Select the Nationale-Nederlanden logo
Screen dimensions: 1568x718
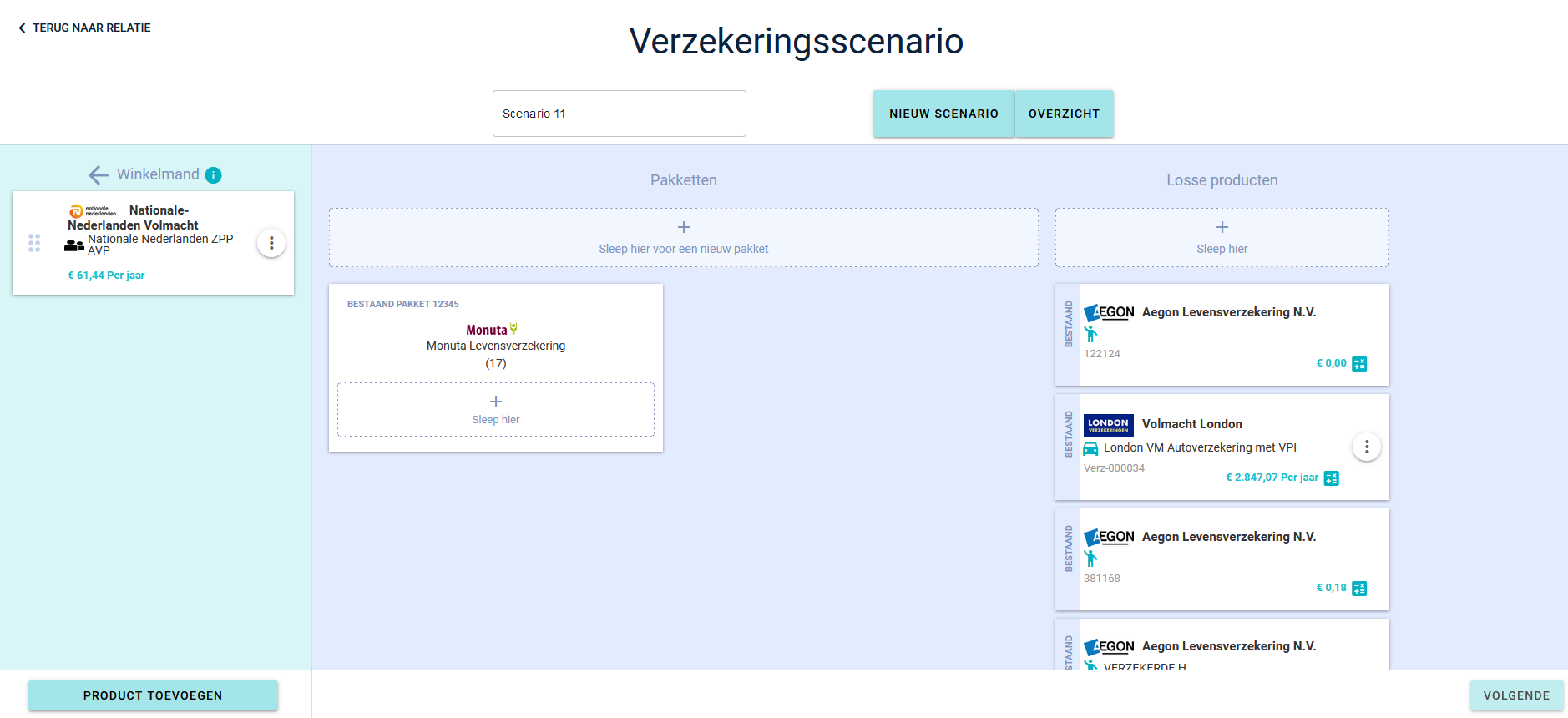[93, 211]
